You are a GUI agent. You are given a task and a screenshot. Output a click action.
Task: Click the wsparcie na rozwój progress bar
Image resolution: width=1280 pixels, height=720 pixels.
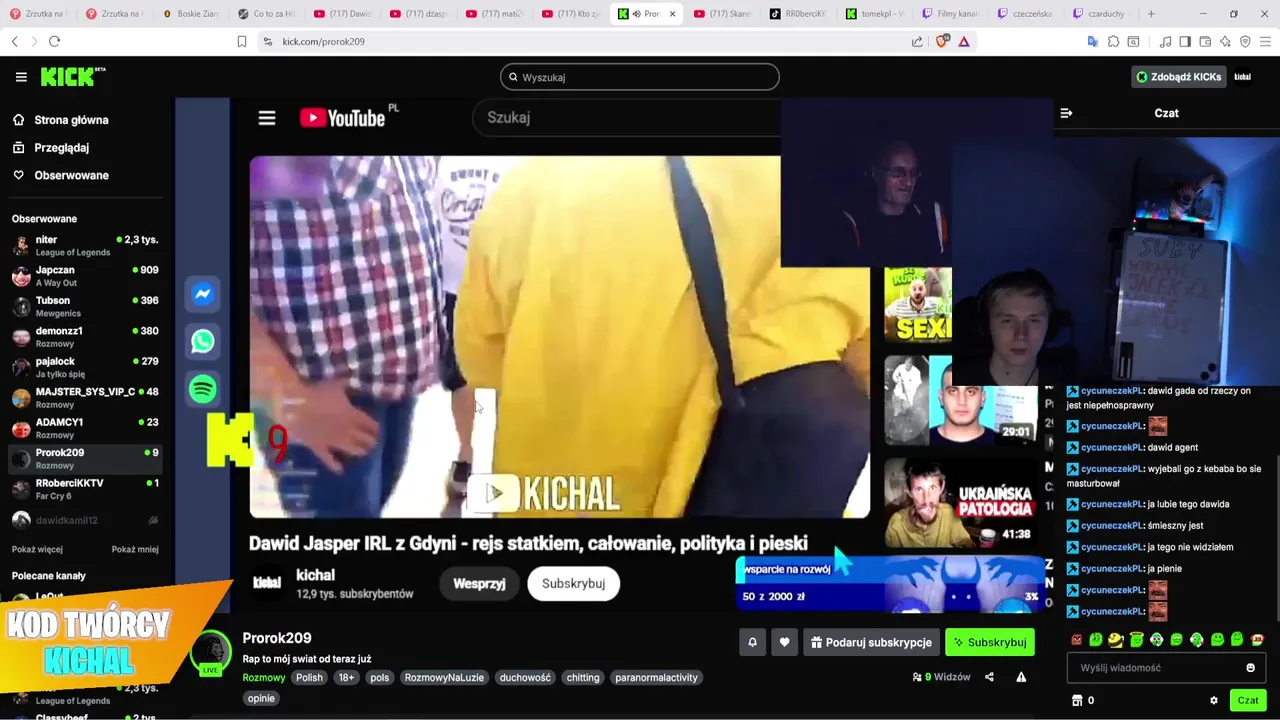click(x=890, y=584)
